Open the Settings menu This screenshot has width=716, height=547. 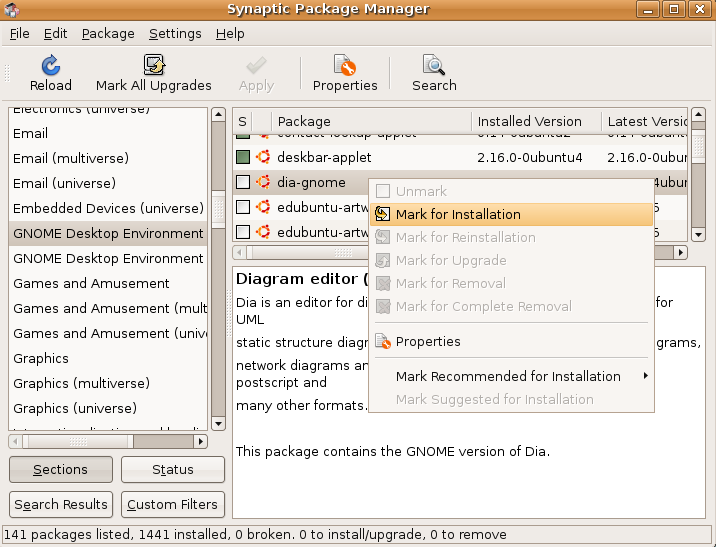(175, 34)
